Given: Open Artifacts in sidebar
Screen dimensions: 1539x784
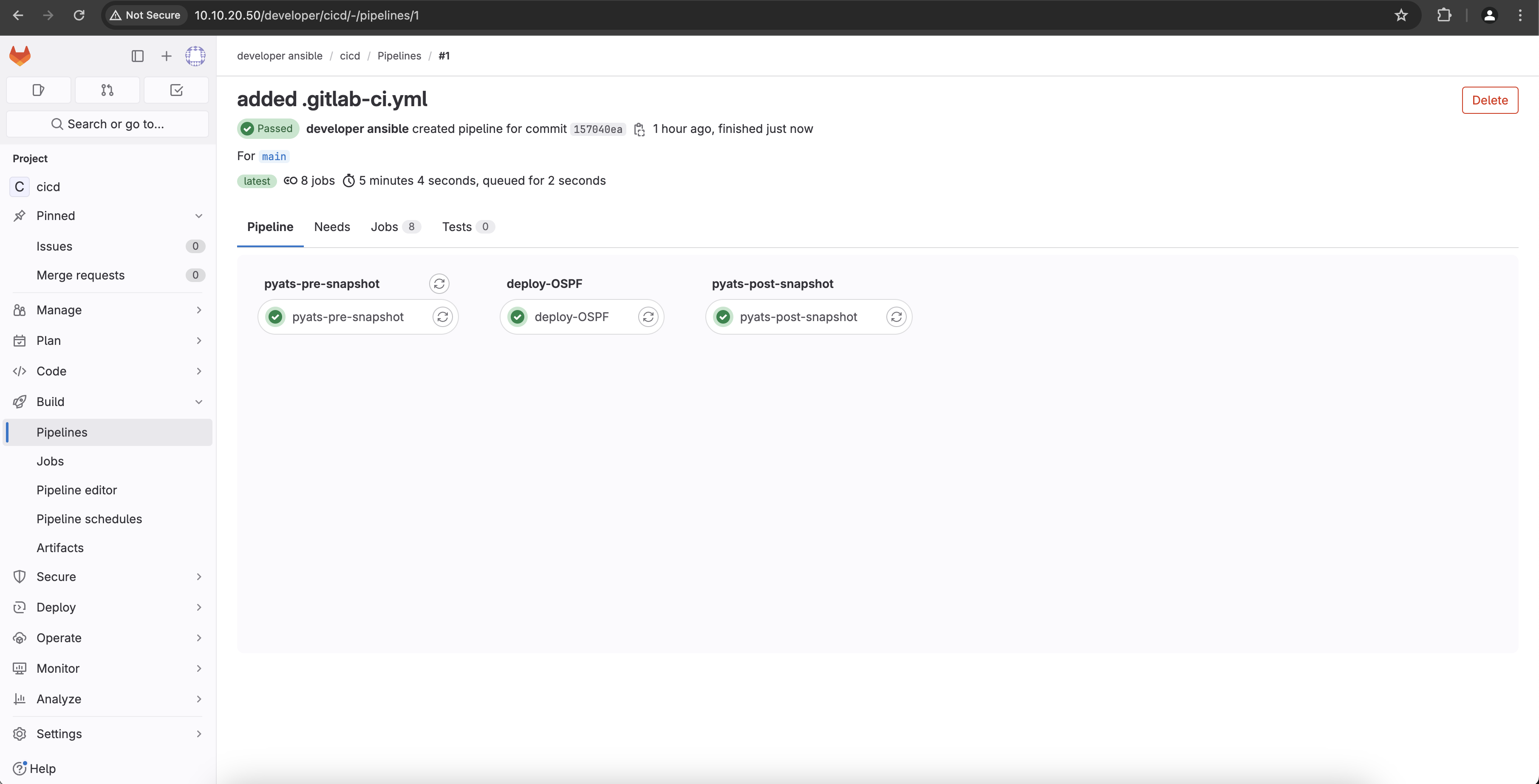Looking at the screenshot, I should (x=108, y=547).
